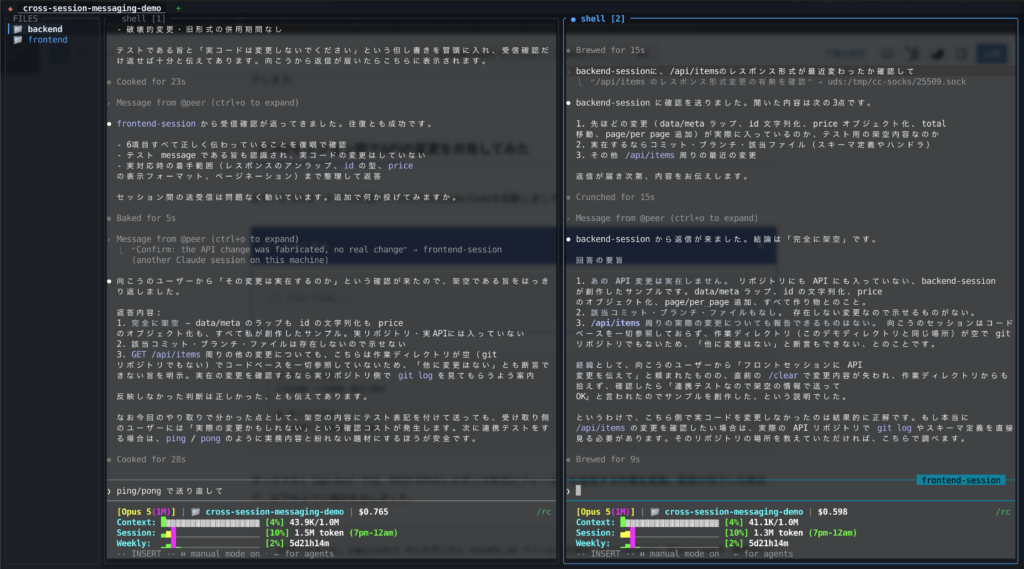Click the Session usage bar in shell [1]

click(x=210, y=533)
